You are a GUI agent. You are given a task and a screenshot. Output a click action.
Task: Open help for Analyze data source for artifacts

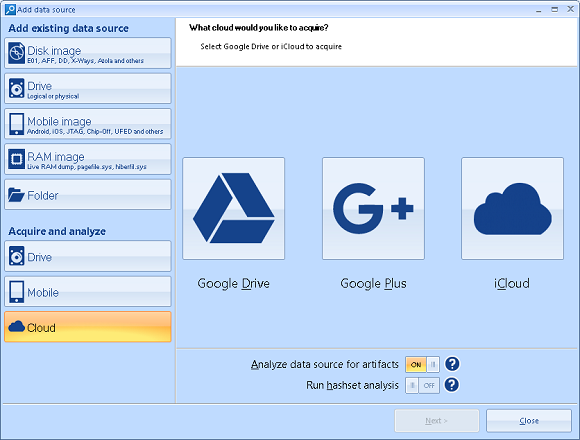click(452, 364)
